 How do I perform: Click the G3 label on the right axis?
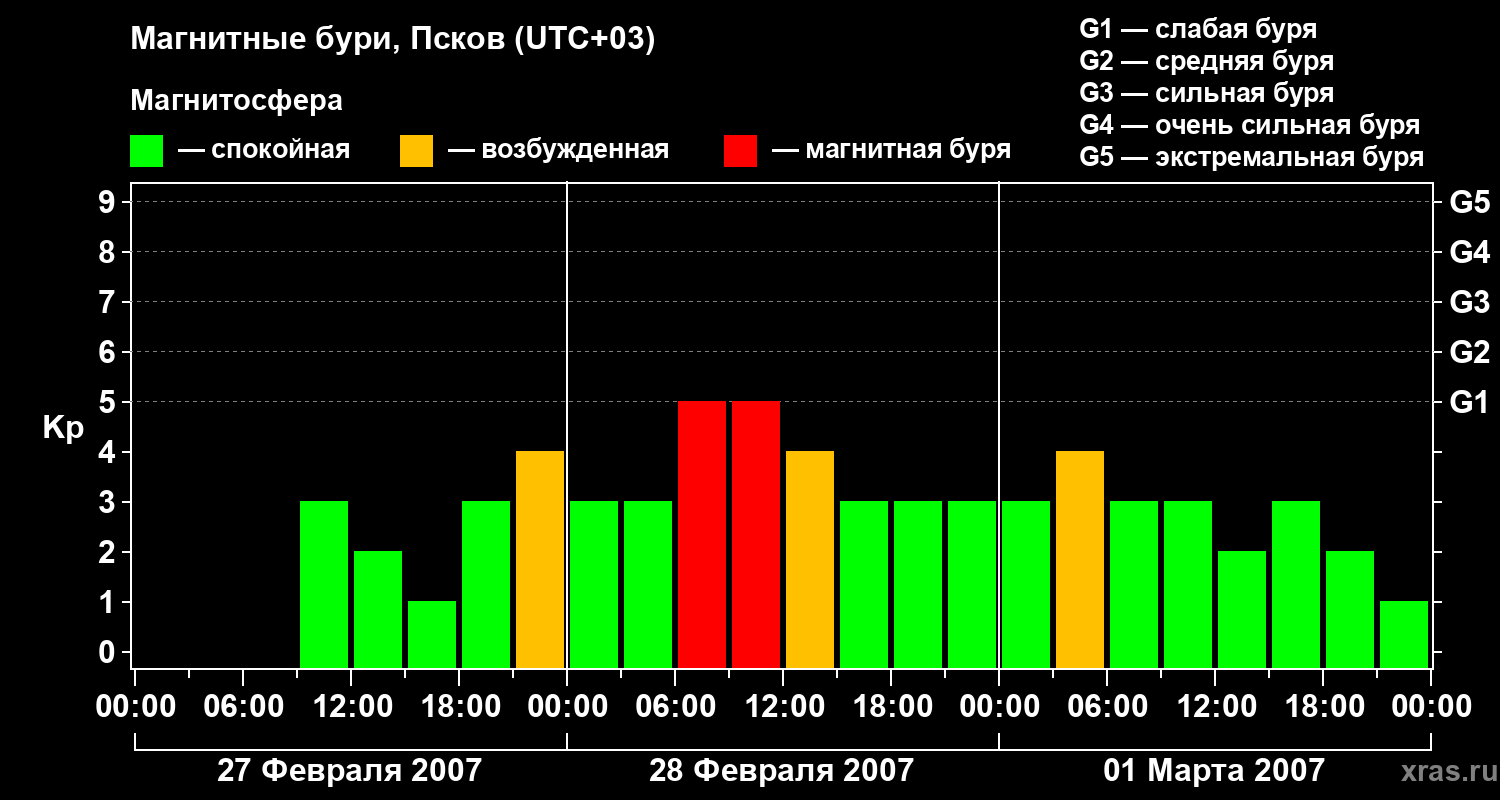pos(1470,302)
